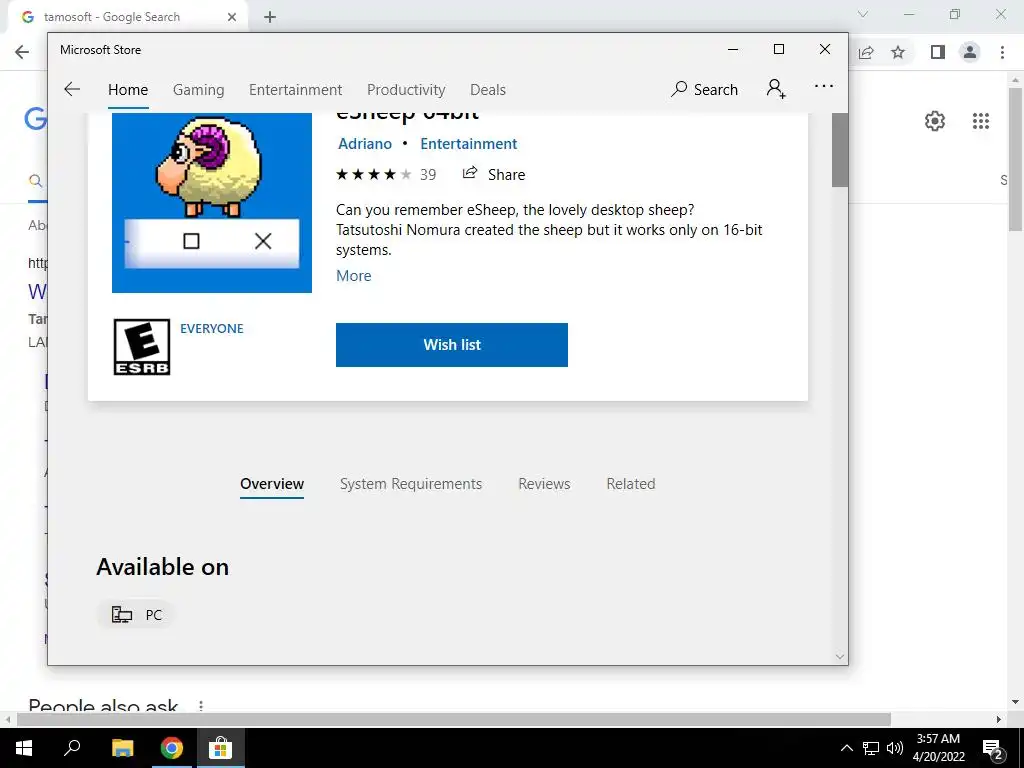Click the 39 ratings count

click(x=428, y=174)
